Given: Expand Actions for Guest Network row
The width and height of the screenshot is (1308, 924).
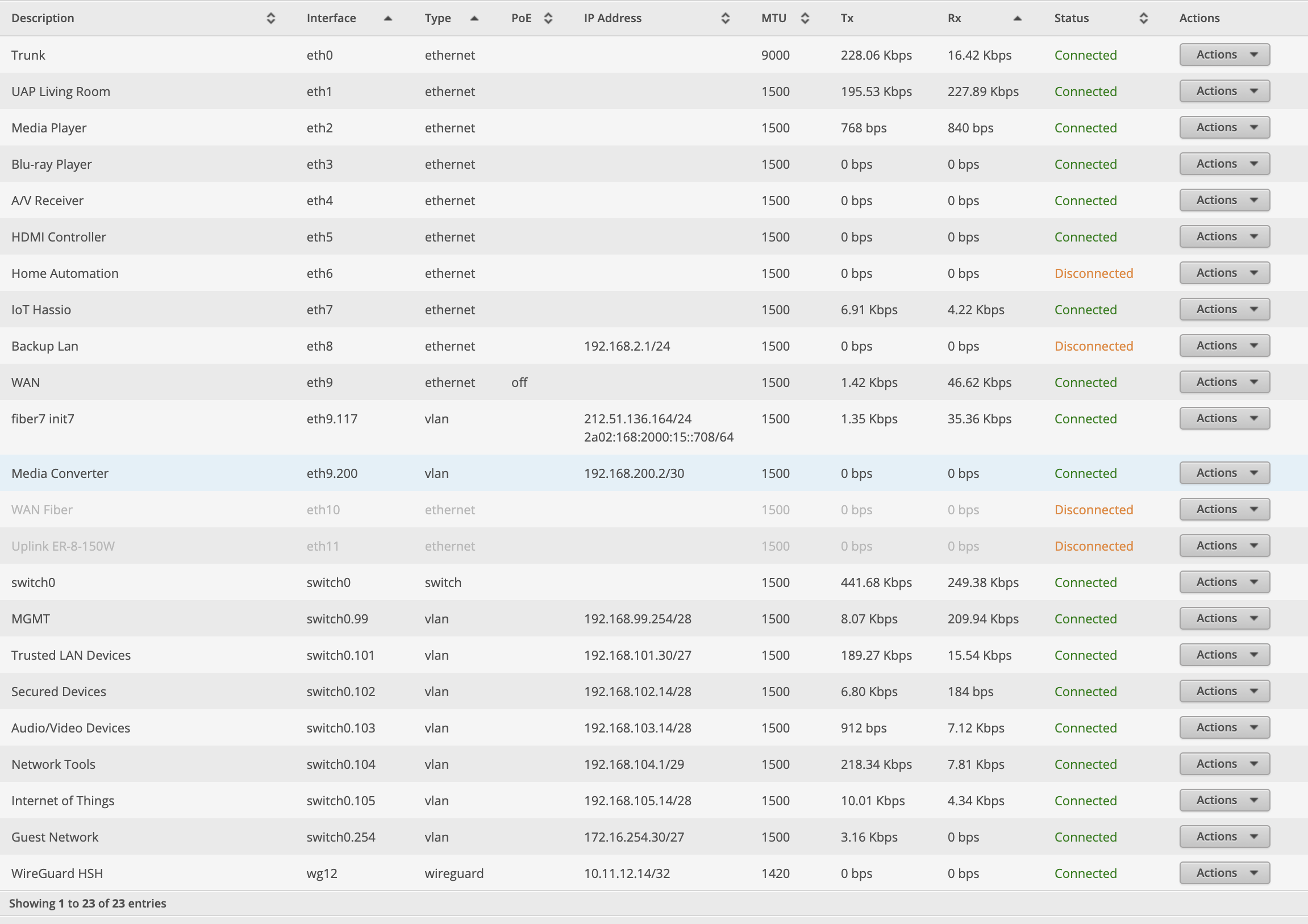Looking at the screenshot, I should pyautogui.click(x=1224, y=836).
